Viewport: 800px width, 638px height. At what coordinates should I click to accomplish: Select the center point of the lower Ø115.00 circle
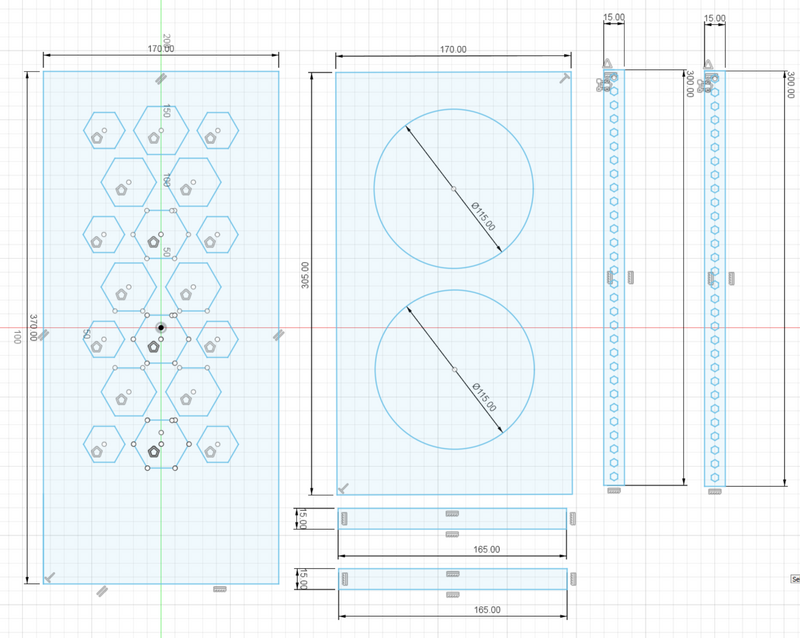pyautogui.click(x=455, y=370)
